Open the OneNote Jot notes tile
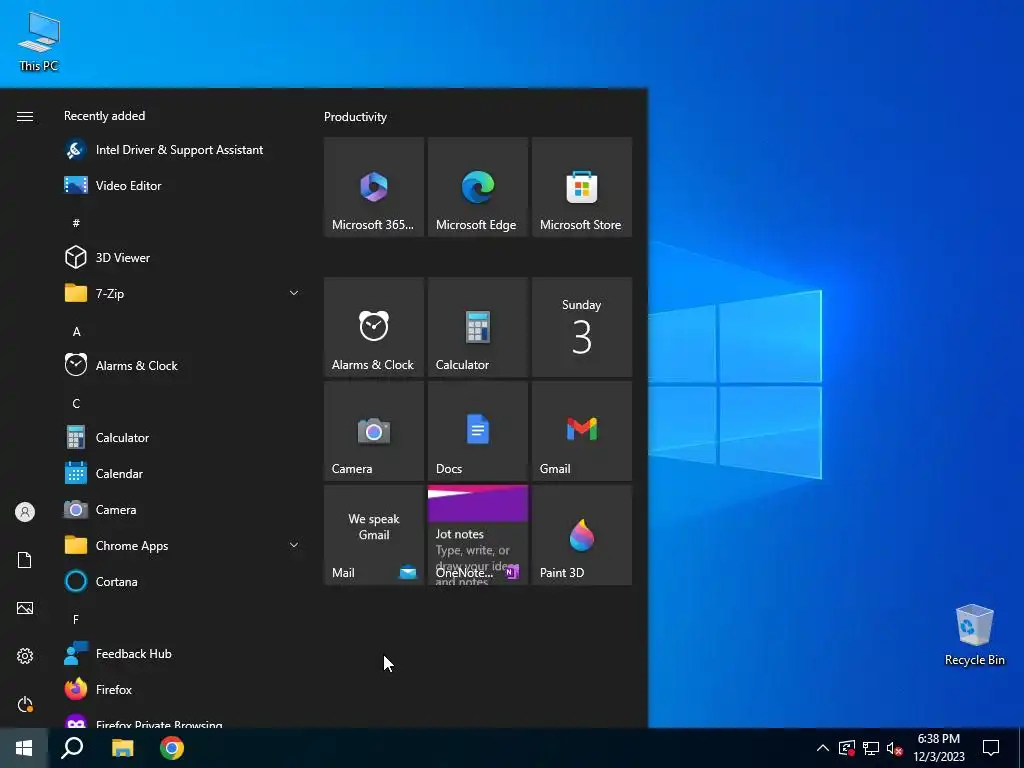Screen dimensions: 1024x768 477,535
